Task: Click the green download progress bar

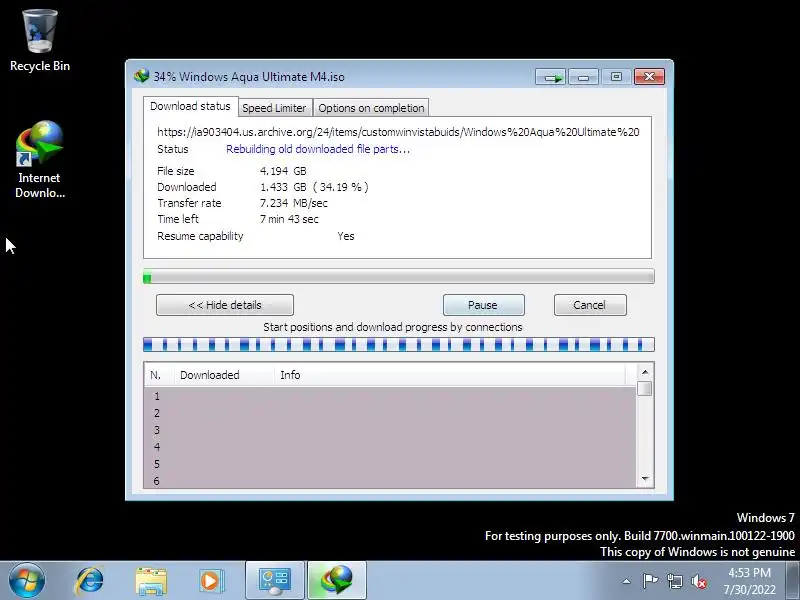Action: [x=398, y=277]
